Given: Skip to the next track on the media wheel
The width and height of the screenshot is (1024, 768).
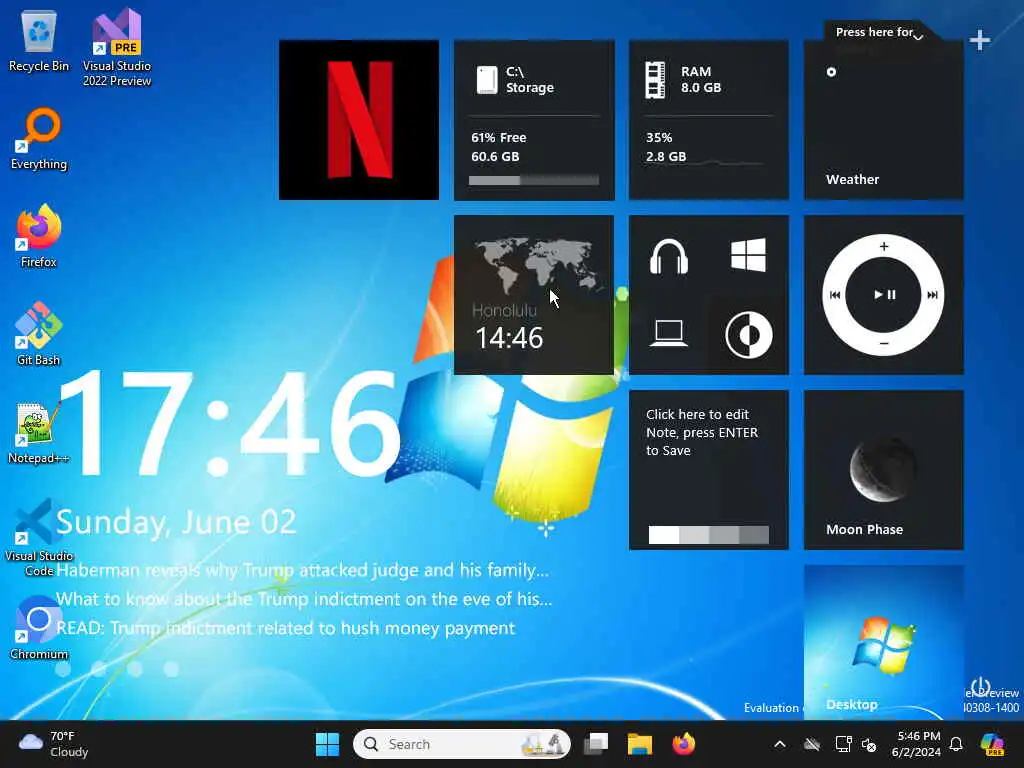Looking at the screenshot, I should tap(933, 295).
